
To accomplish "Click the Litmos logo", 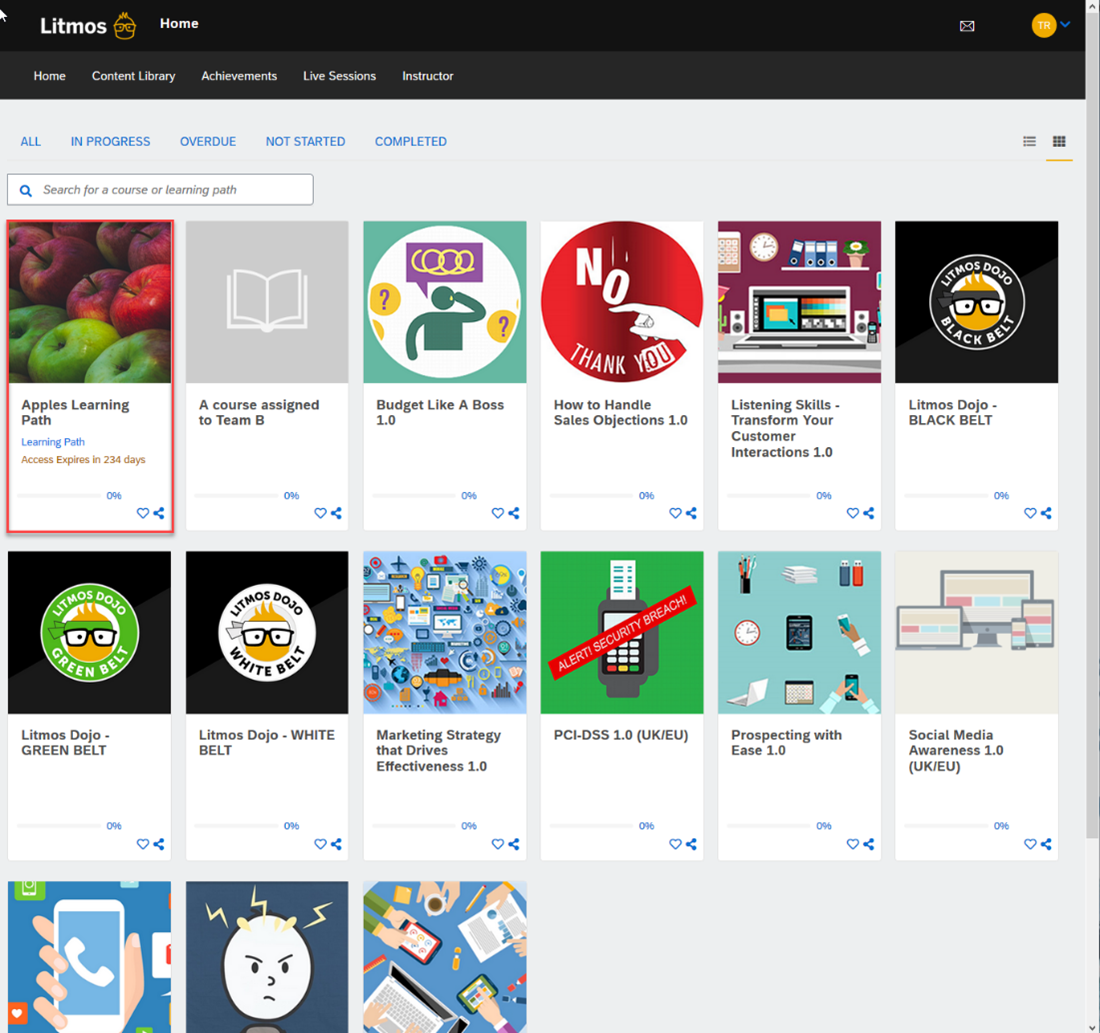I will click(88, 26).
